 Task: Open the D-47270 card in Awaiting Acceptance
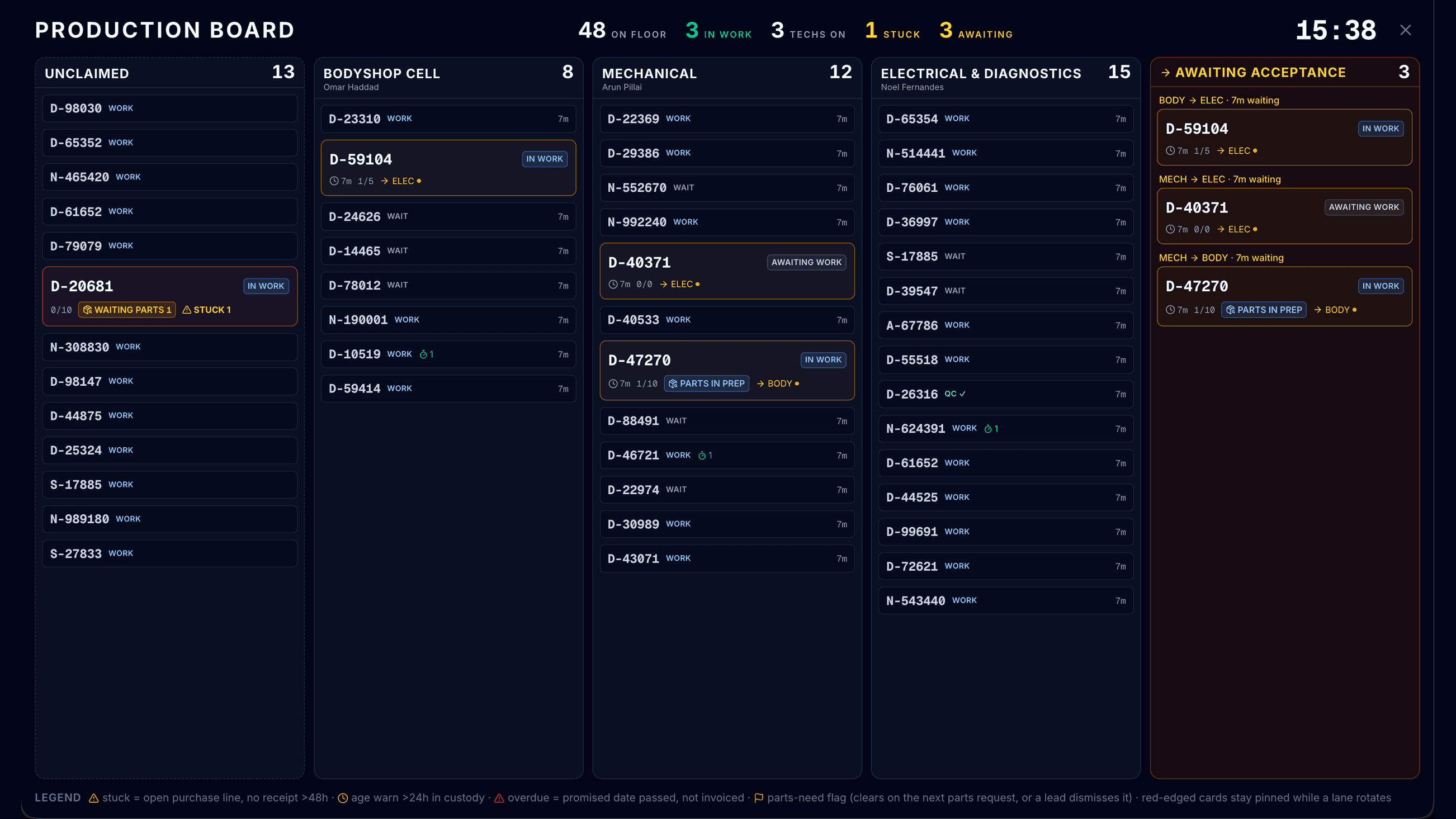(x=1284, y=296)
